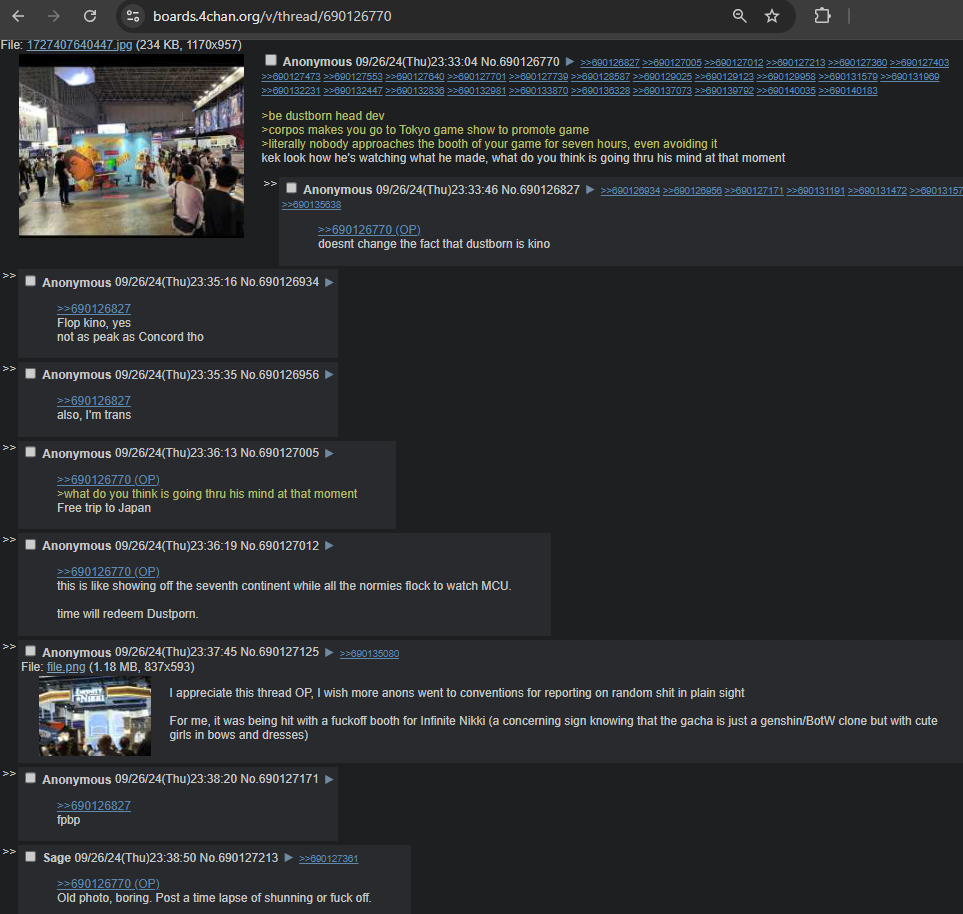The width and height of the screenshot is (963, 914).
Task: Open the browser extensions puzzle icon
Action: click(x=822, y=16)
